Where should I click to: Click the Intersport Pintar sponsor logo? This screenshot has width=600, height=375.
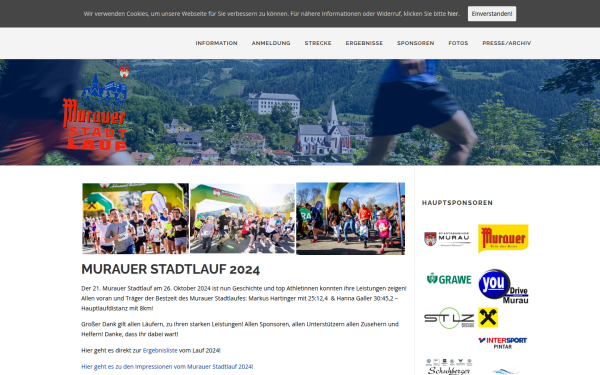point(503,343)
